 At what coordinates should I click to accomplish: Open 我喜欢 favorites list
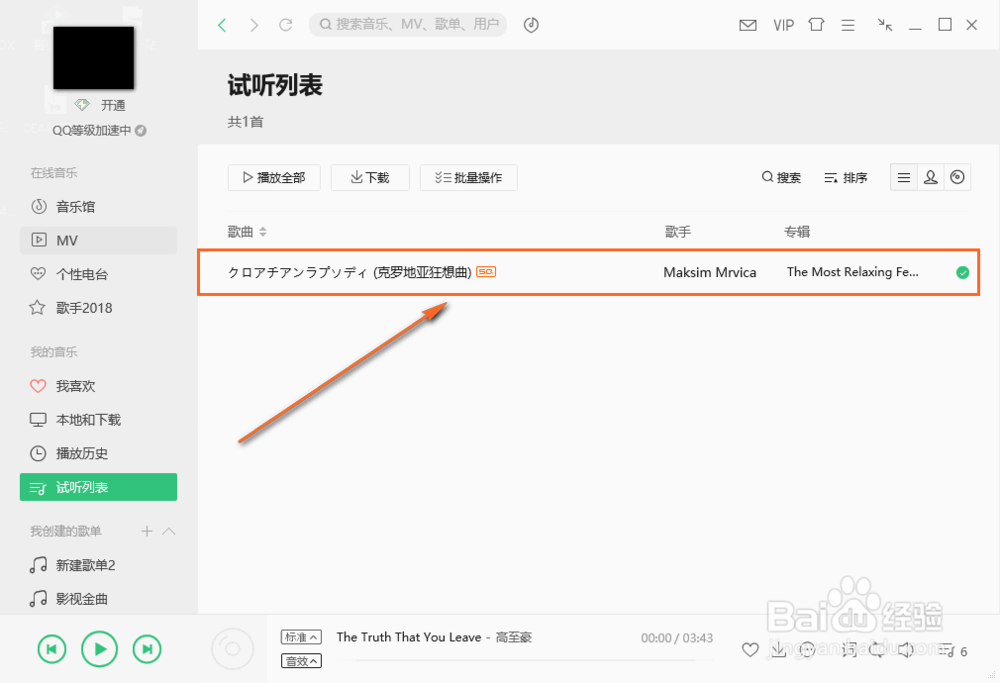click(98, 386)
